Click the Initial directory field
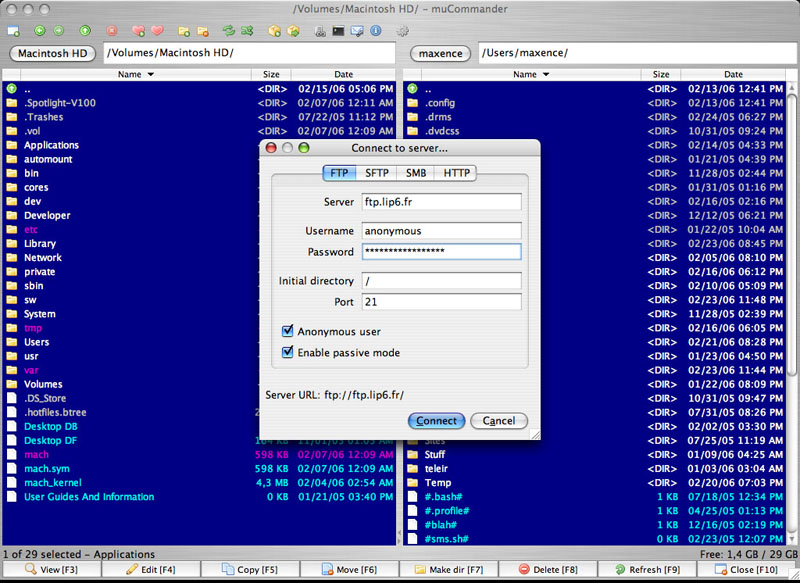This screenshot has width=800, height=583. [441, 281]
